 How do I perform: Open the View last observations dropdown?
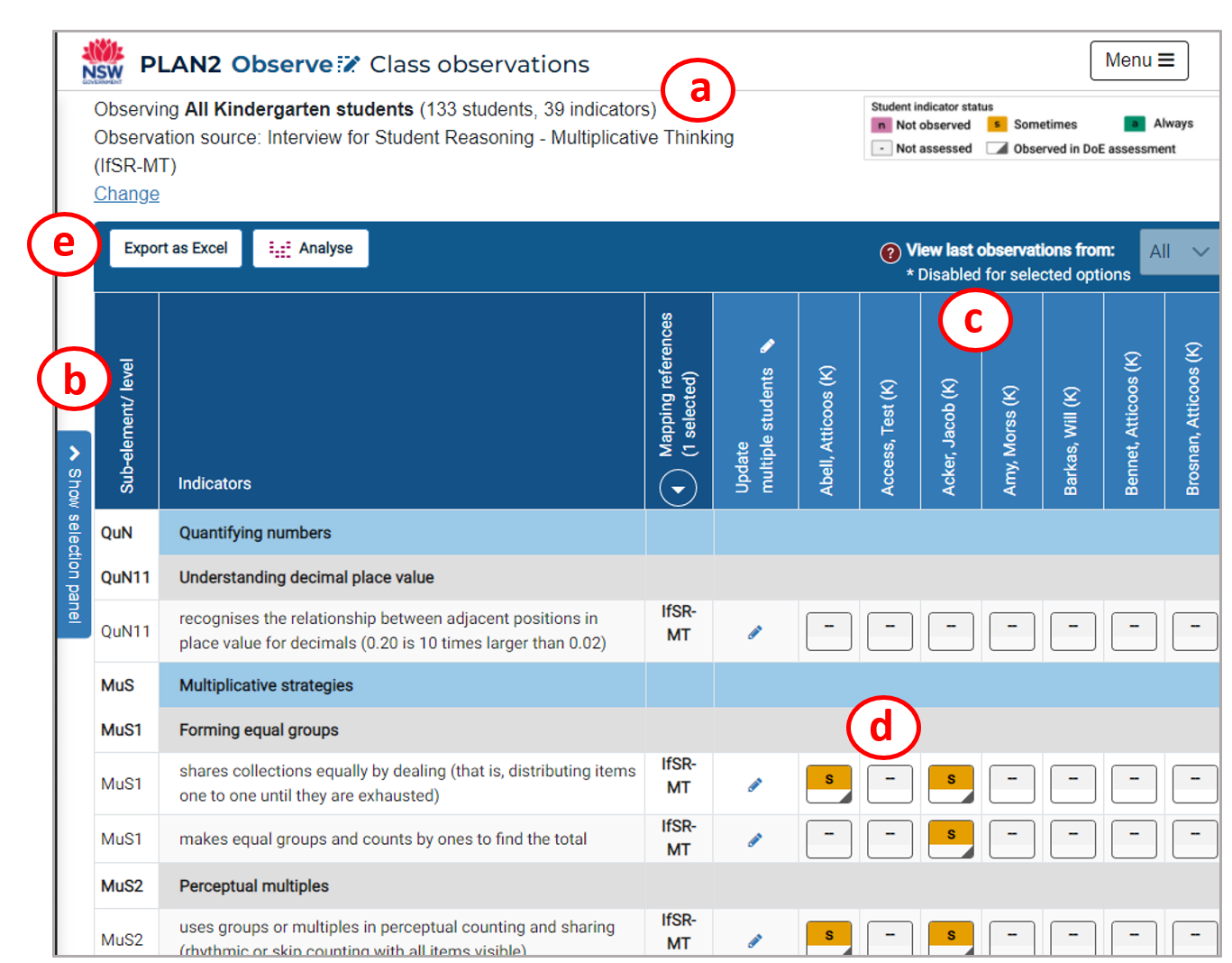[1179, 252]
